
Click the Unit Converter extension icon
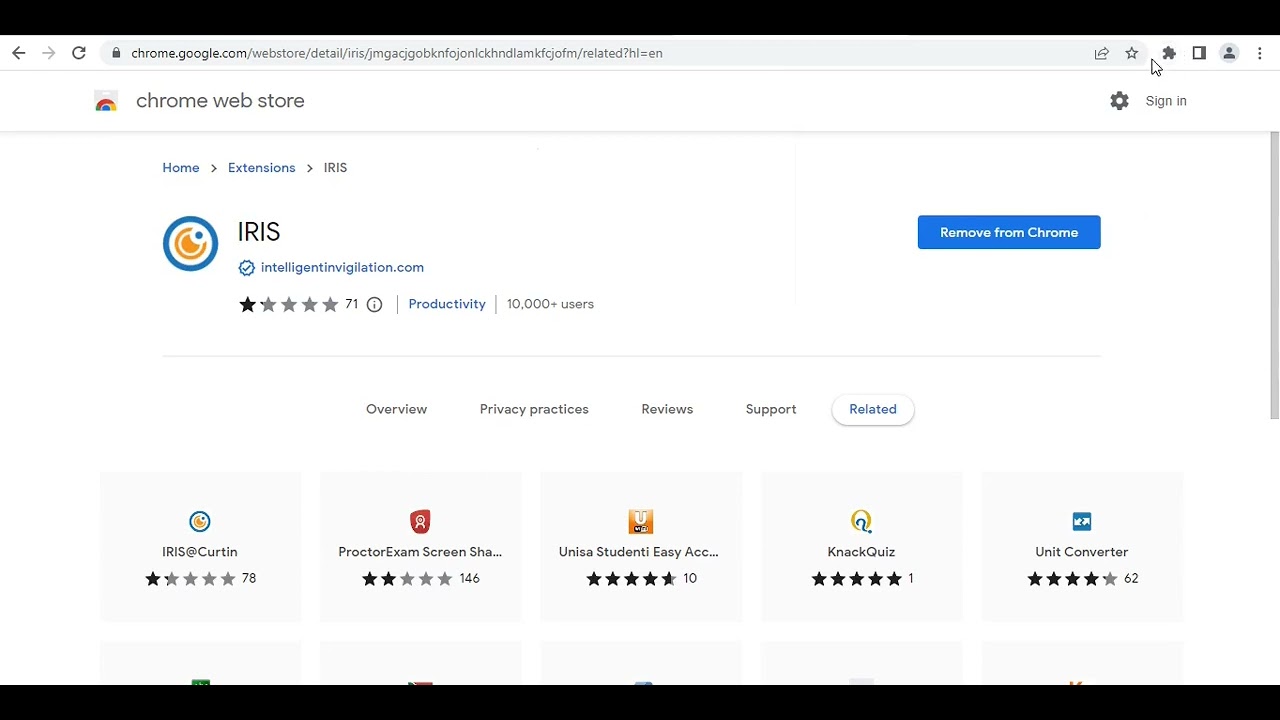click(x=1082, y=521)
